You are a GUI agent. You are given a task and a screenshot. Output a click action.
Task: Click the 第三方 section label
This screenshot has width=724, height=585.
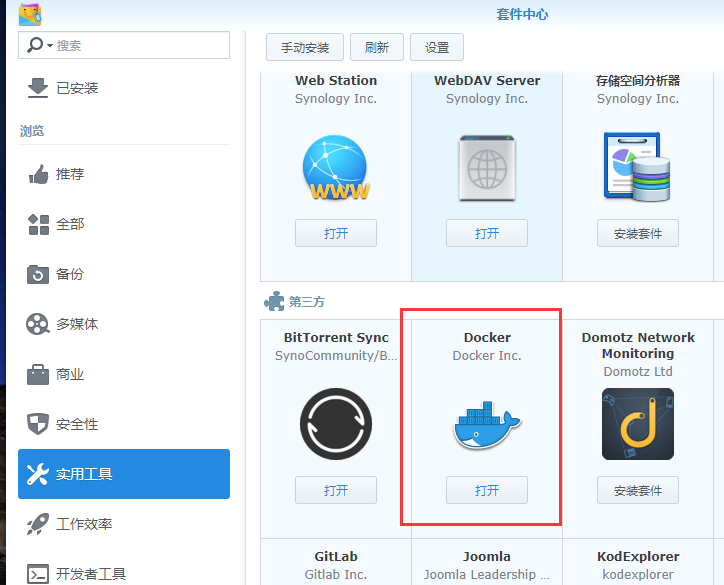click(307, 302)
